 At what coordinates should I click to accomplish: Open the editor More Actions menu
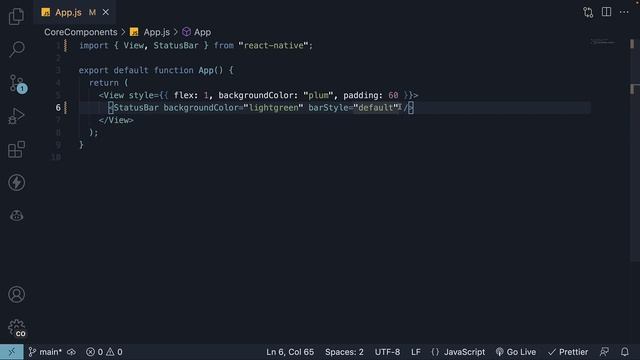[624, 12]
